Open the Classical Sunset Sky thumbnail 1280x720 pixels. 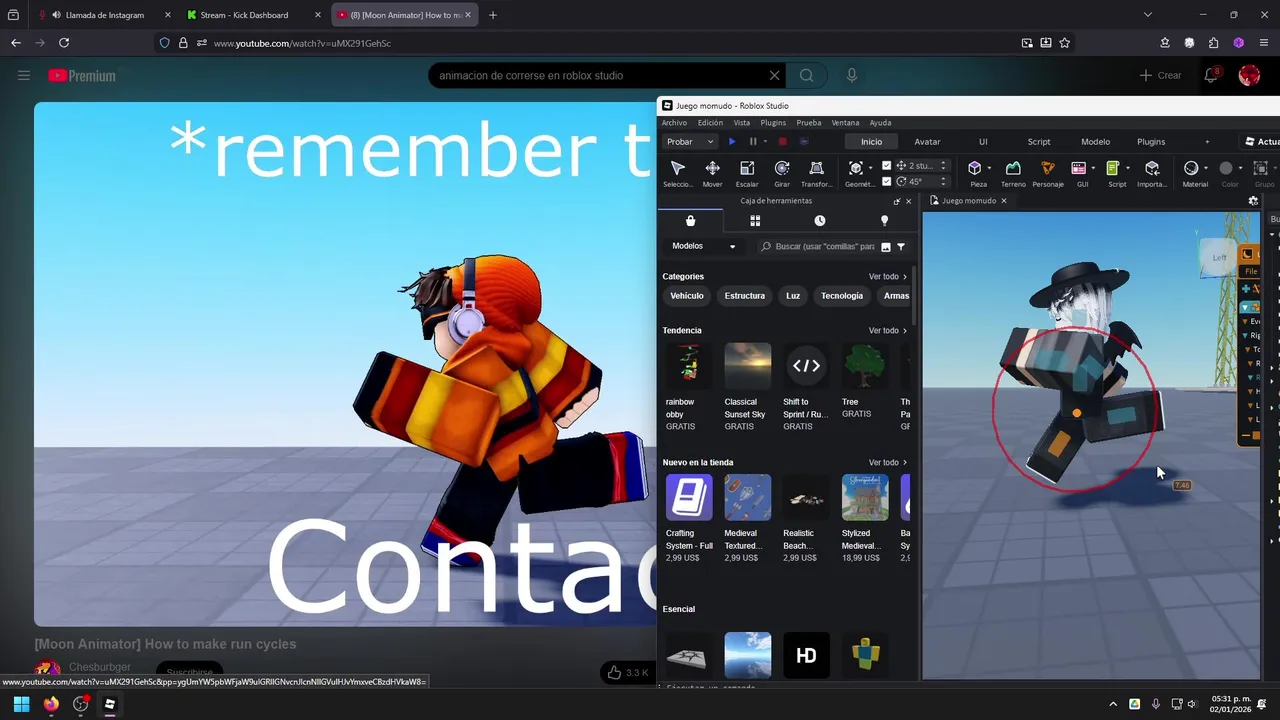[748, 366]
